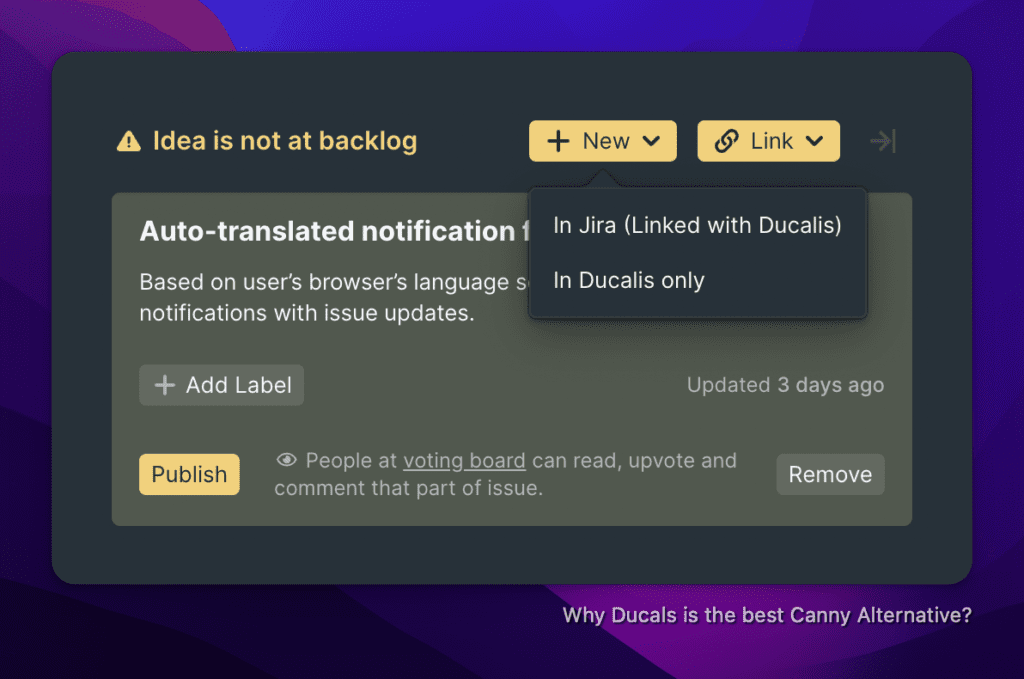Publish the idea to the voting board
The height and width of the screenshot is (679, 1024).
tap(189, 474)
